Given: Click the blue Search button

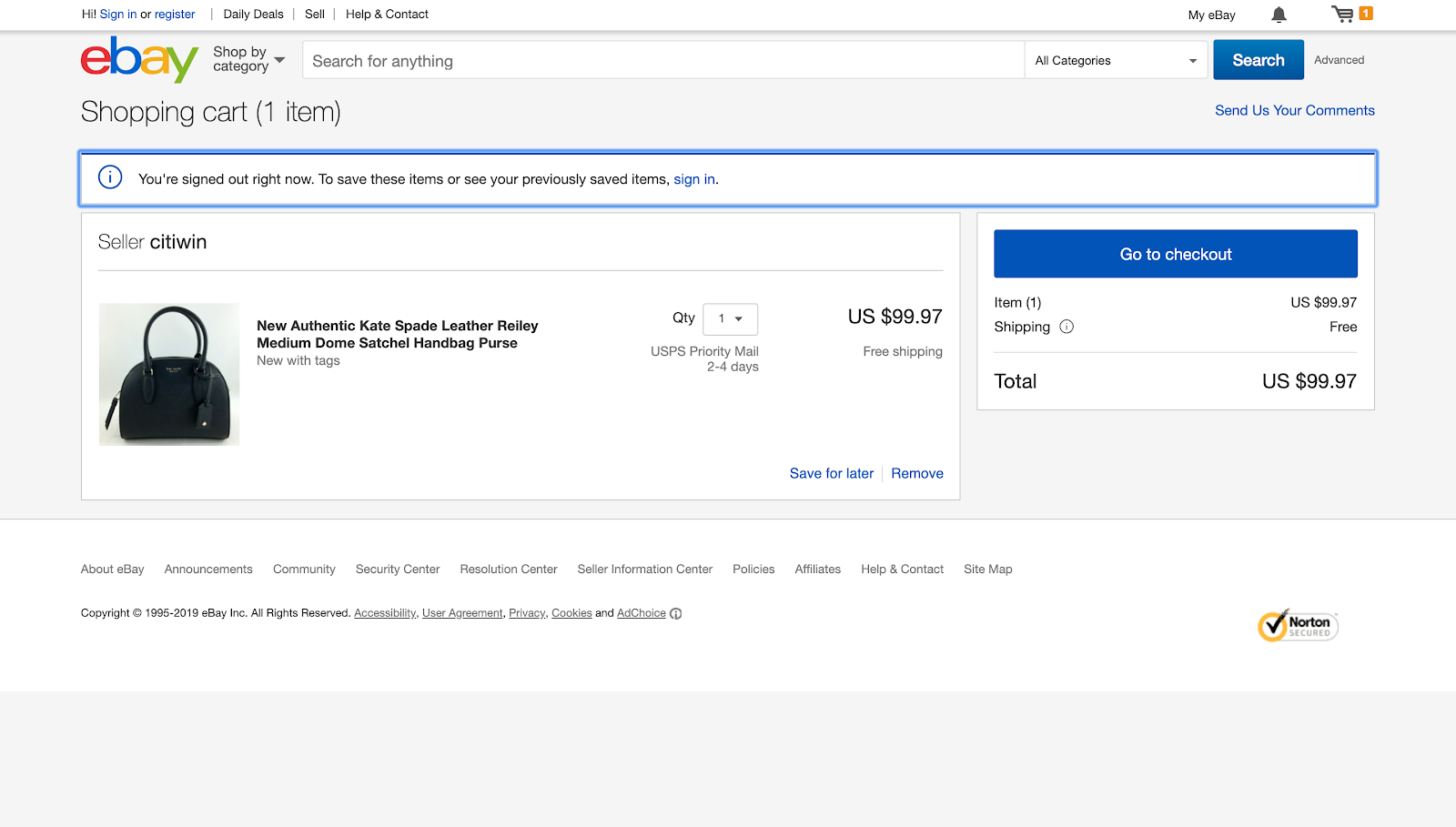Looking at the screenshot, I should click(x=1259, y=60).
